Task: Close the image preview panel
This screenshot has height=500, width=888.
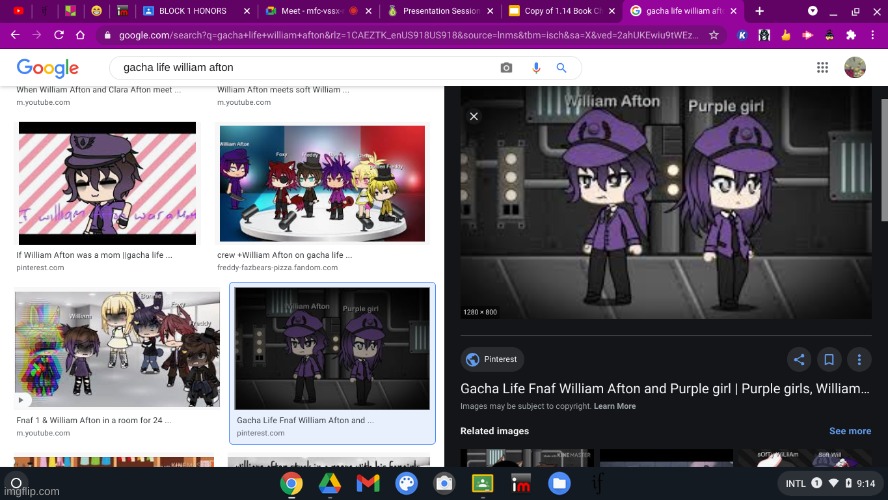Action: [x=474, y=116]
